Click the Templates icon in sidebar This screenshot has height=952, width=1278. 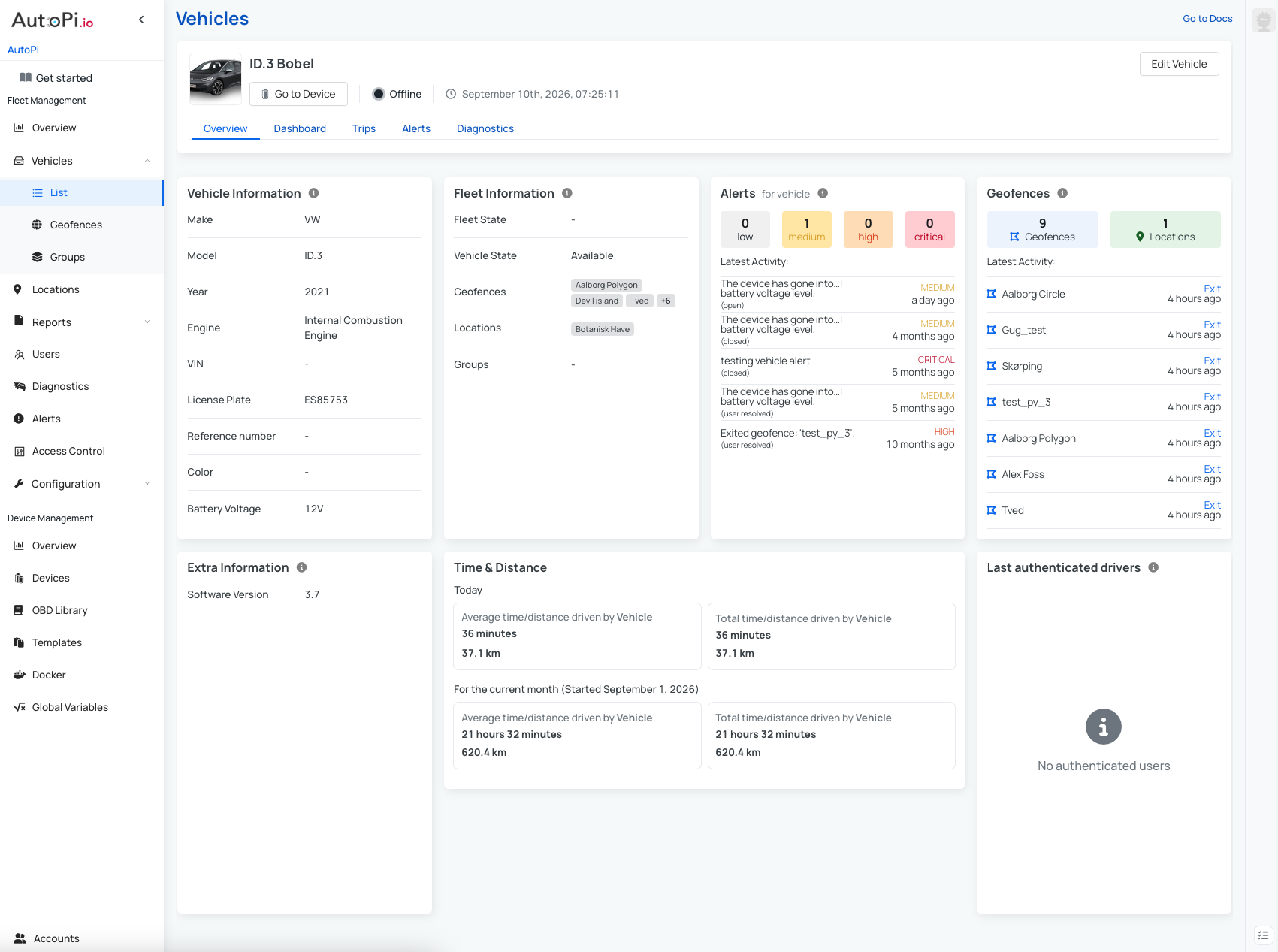tap(19, 642)
